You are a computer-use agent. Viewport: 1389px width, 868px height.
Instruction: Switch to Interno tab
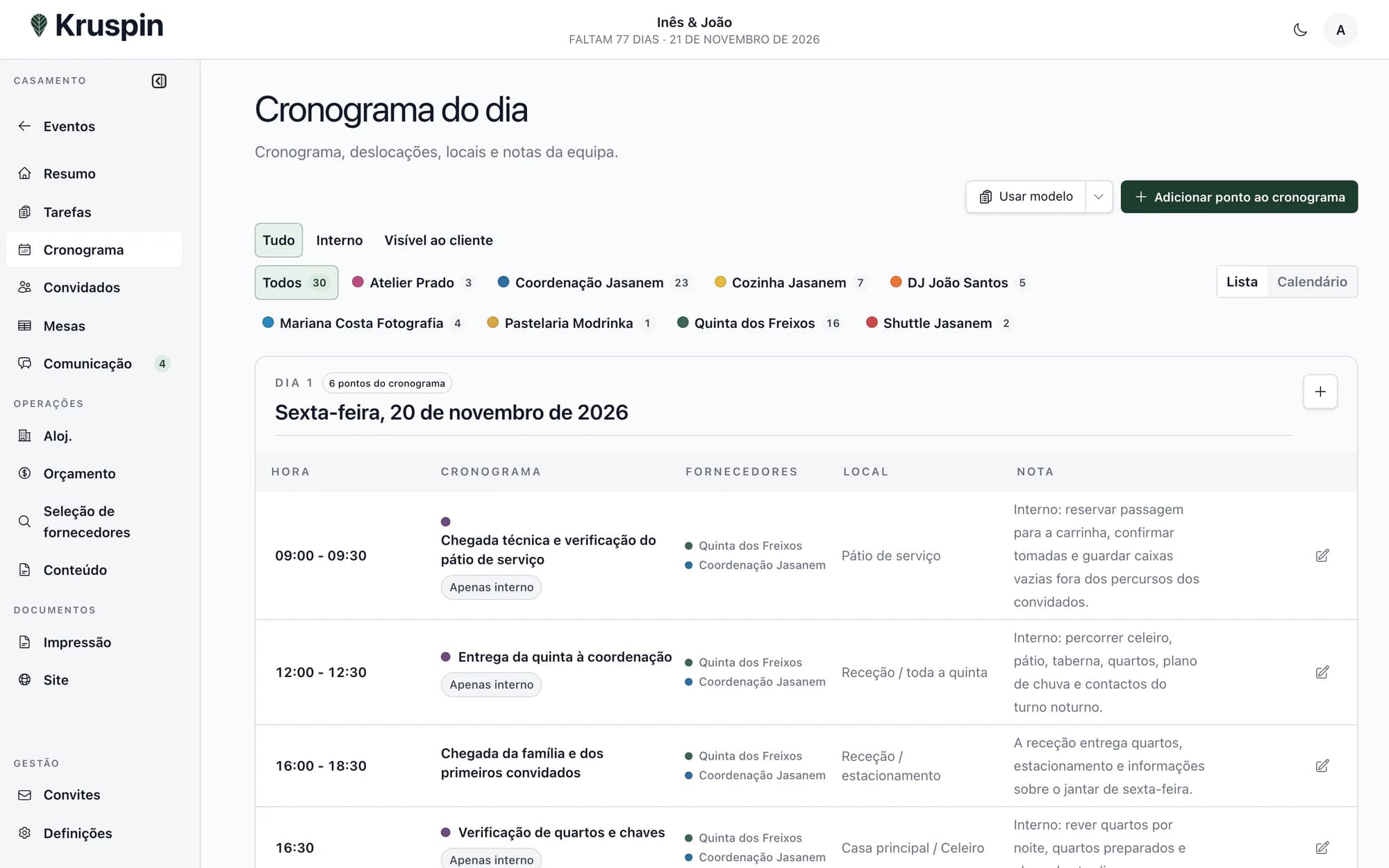pyautogui.click(x=339, y=240)
